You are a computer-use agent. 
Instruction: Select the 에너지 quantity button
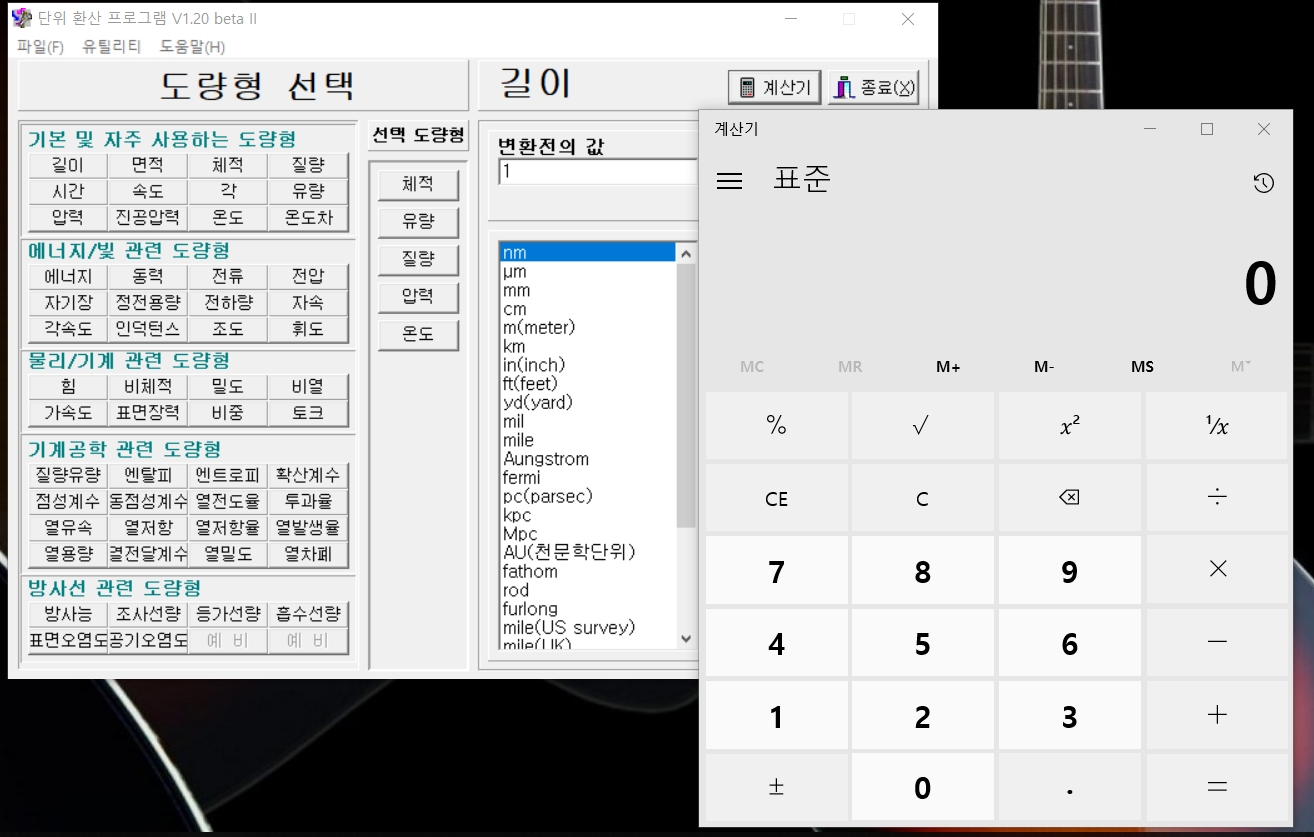pyautogui.click(x=68, y=276)
